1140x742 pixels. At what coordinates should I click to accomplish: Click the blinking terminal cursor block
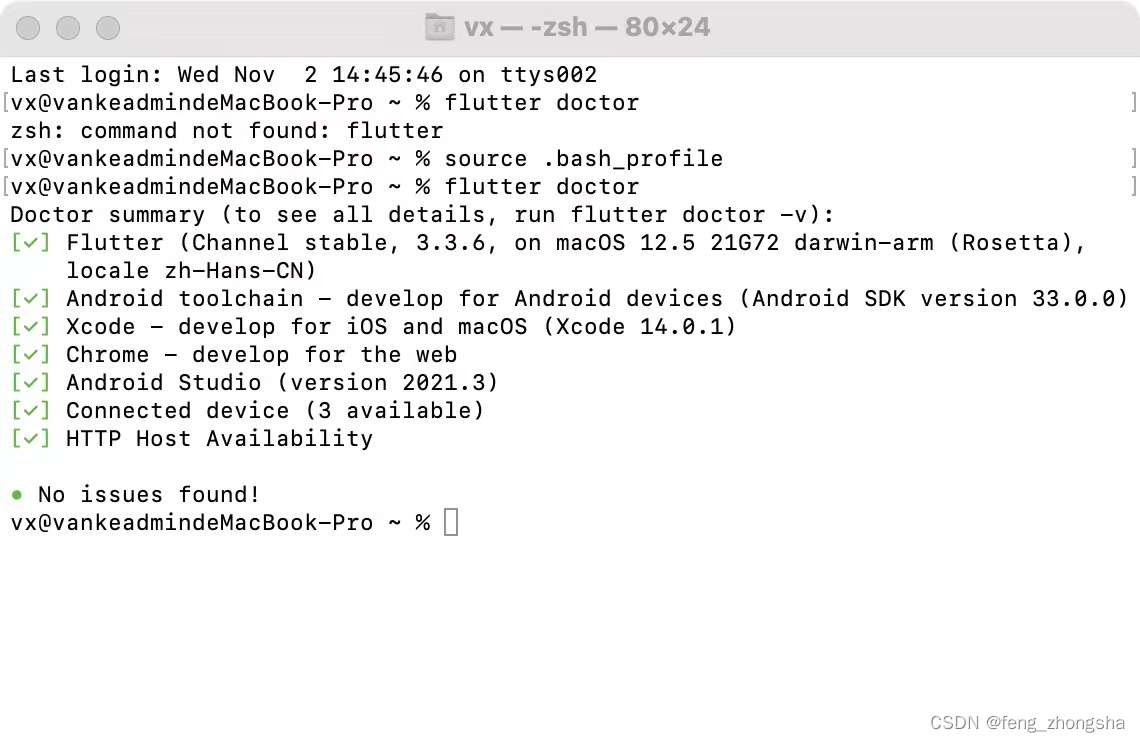pos(450,521)
